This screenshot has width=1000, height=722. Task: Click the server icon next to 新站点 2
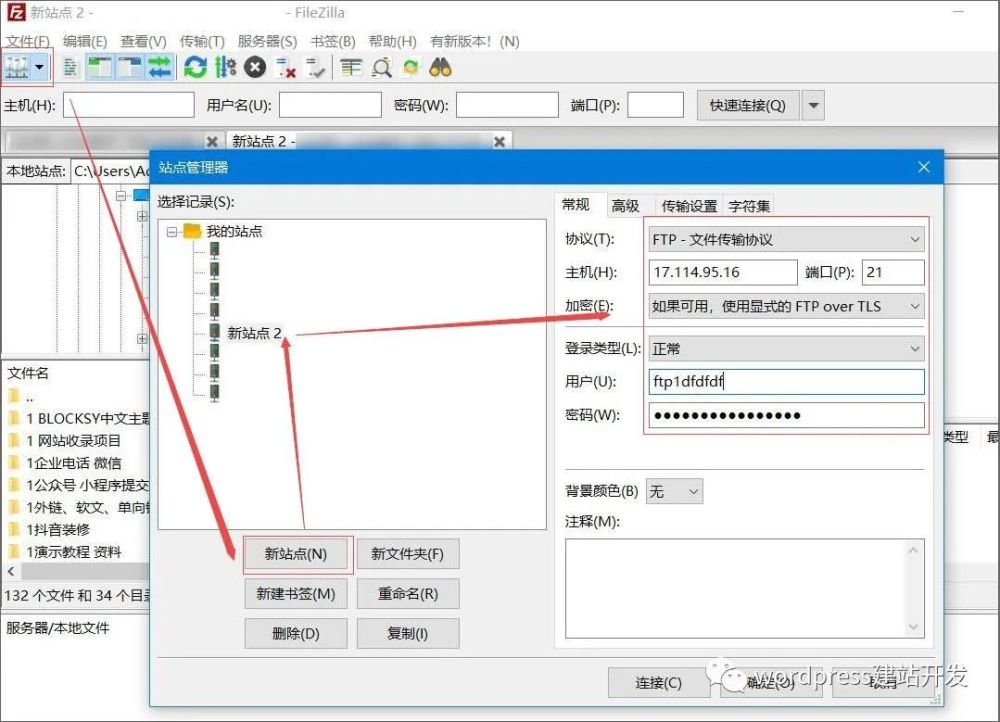click(x=215, y=332)
